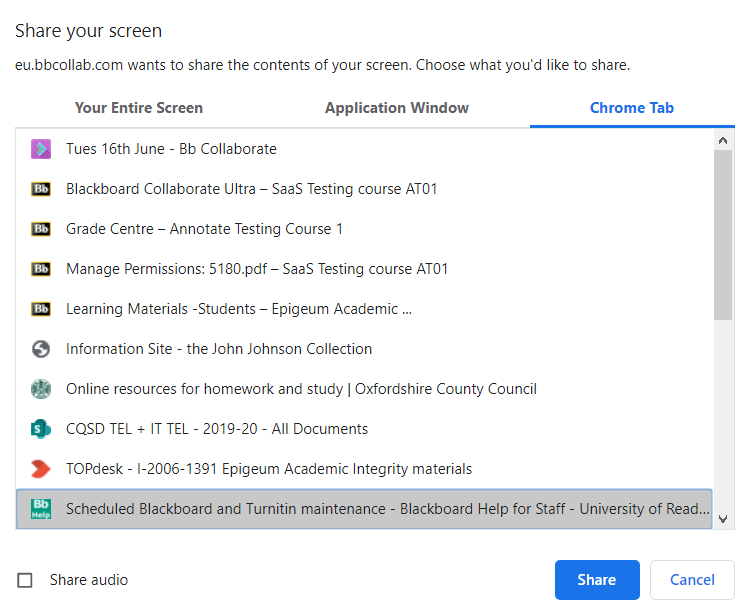The height and width of the screenshot is (612, 745).
Task: Click the Grade Centre Bb favicon
Action: point(41,229)
